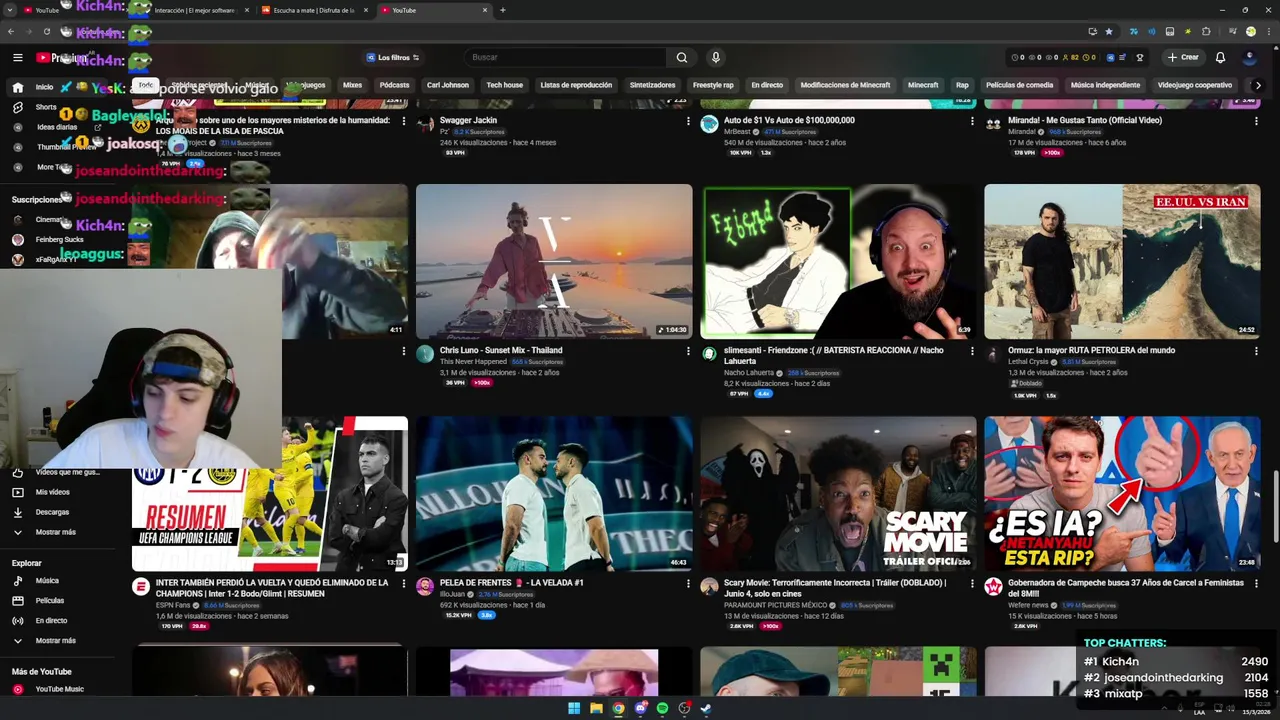Open the notifications bell

(1220, 58)
